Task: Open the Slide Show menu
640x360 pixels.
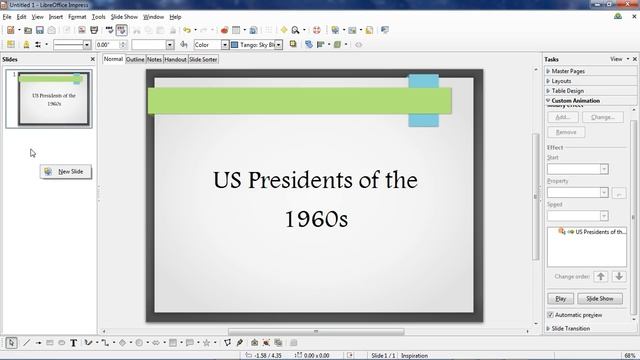Action: pyautogui.click(x=124, y=17)
